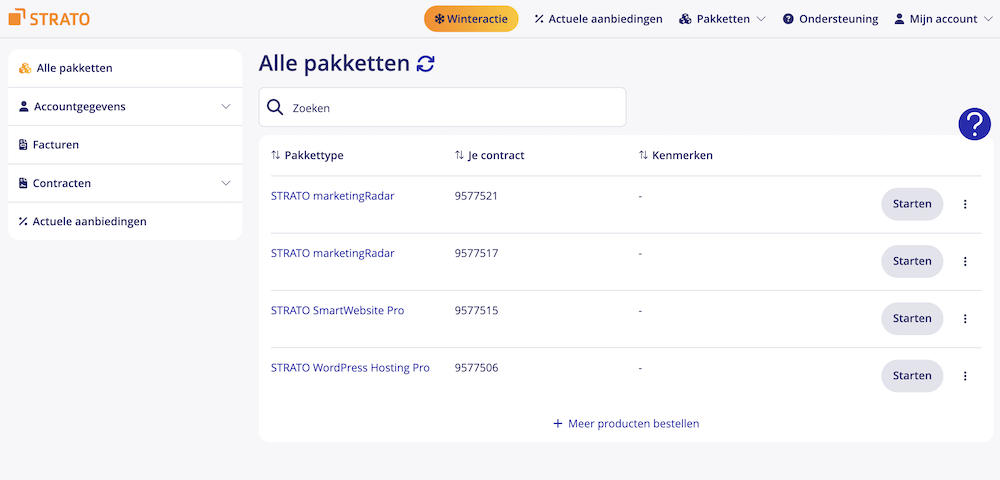This screenshot has width=1000, height=480.
Task: Start the marketingRadar package 9577517
Action: [912, 261]
